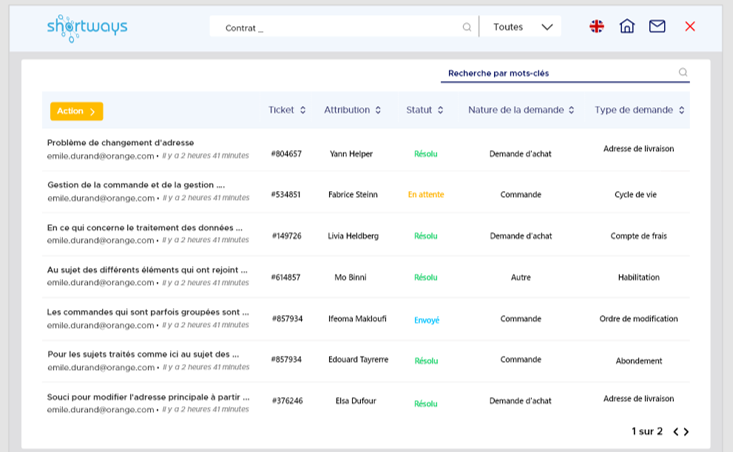
Task: Click the Envoyé status
Action: 427,320
